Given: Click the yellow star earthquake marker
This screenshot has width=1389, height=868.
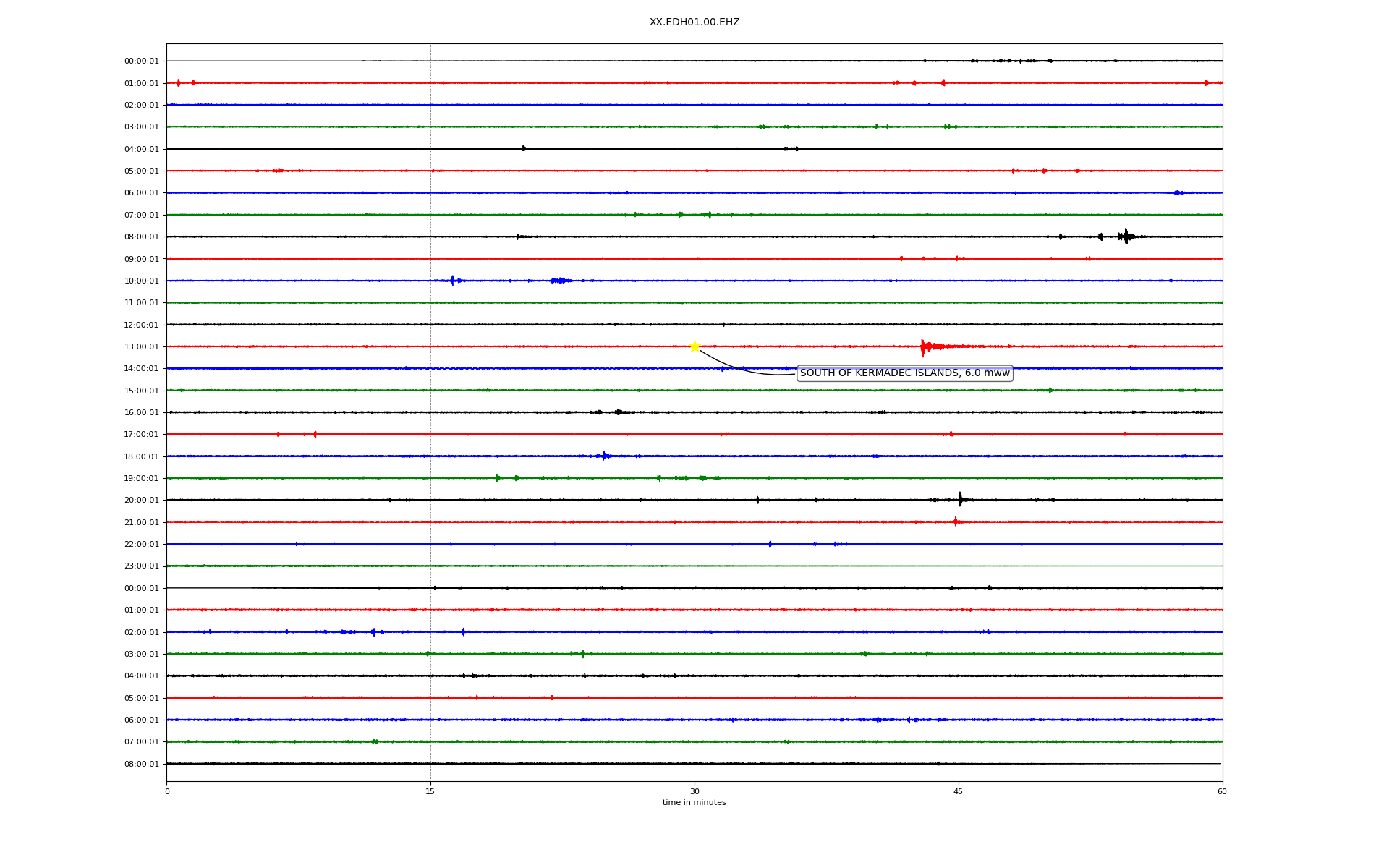Looking at the screenshot, I should [x=694, y=346].
